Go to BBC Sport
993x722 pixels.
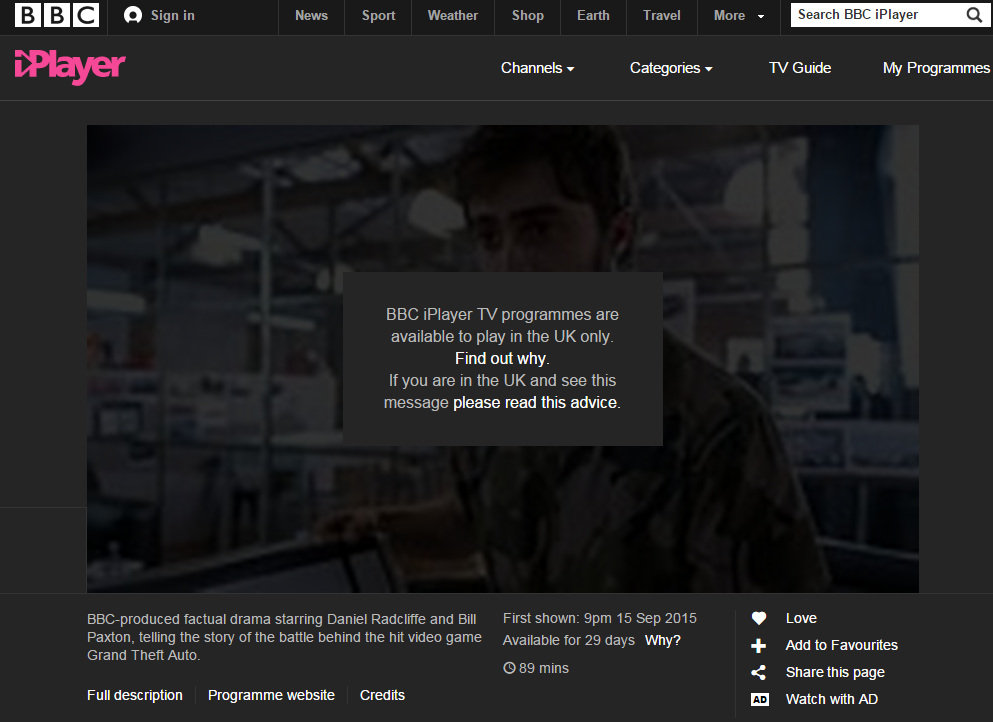pyautogui.click(x=378, y=16)
